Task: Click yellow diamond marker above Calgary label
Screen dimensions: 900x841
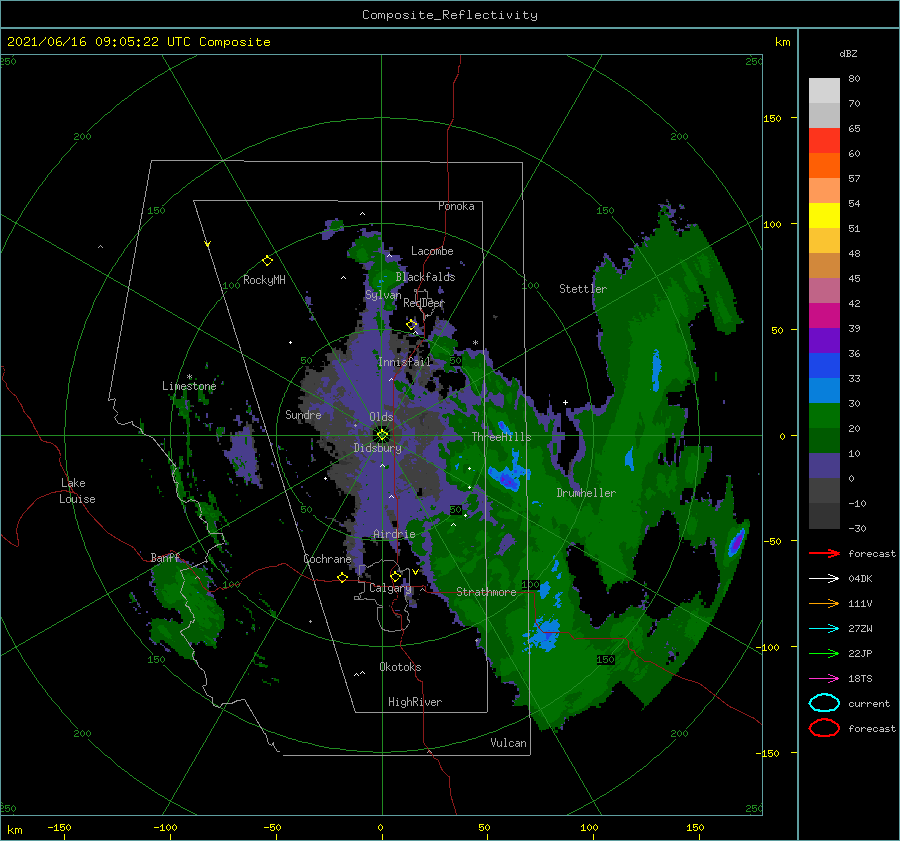Action: click(x=395, y=576)
